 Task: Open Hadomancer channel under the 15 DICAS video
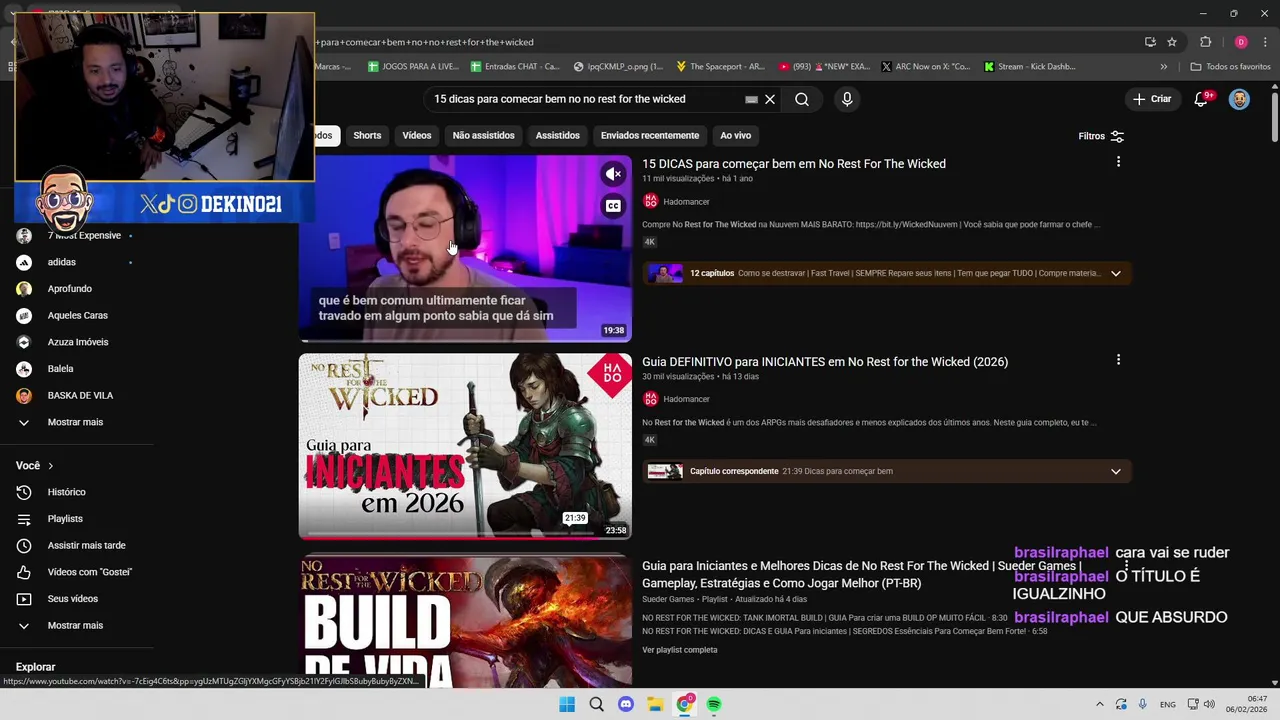(x=686, y=201)
